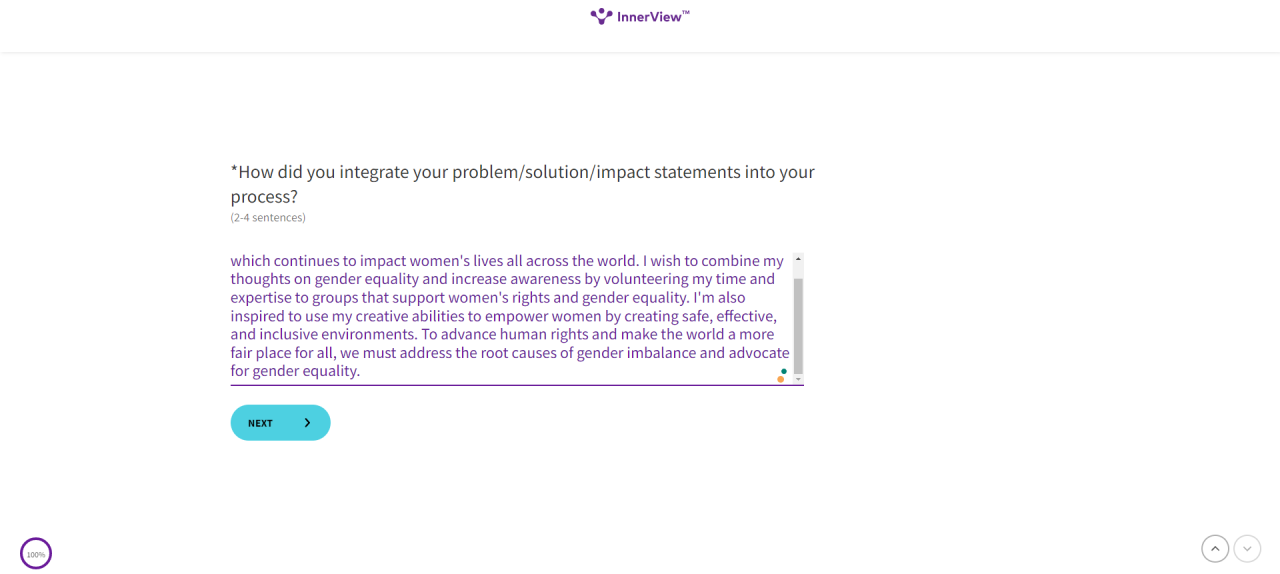
Task: Click the orange dot in the answer box
Action: 780,379
